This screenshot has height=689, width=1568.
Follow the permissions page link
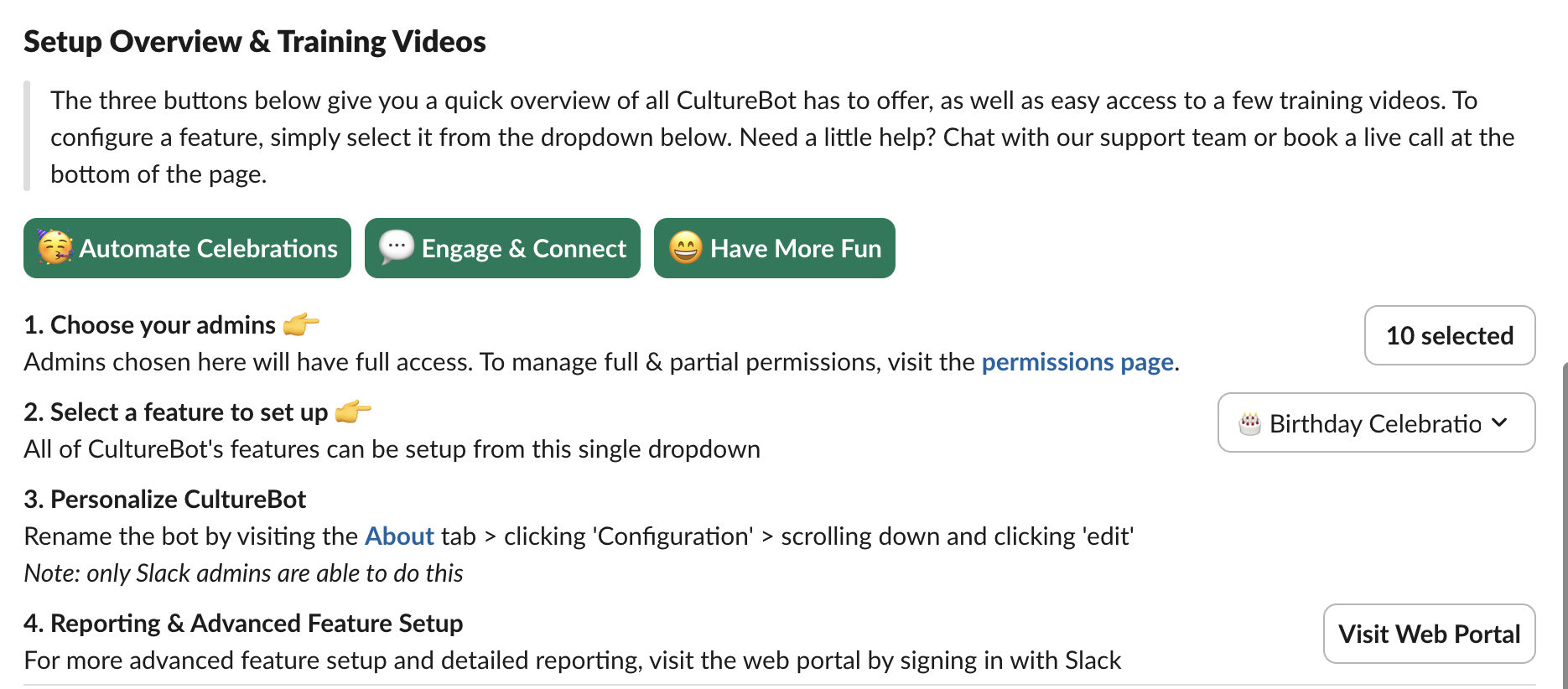click(1077, 362)
